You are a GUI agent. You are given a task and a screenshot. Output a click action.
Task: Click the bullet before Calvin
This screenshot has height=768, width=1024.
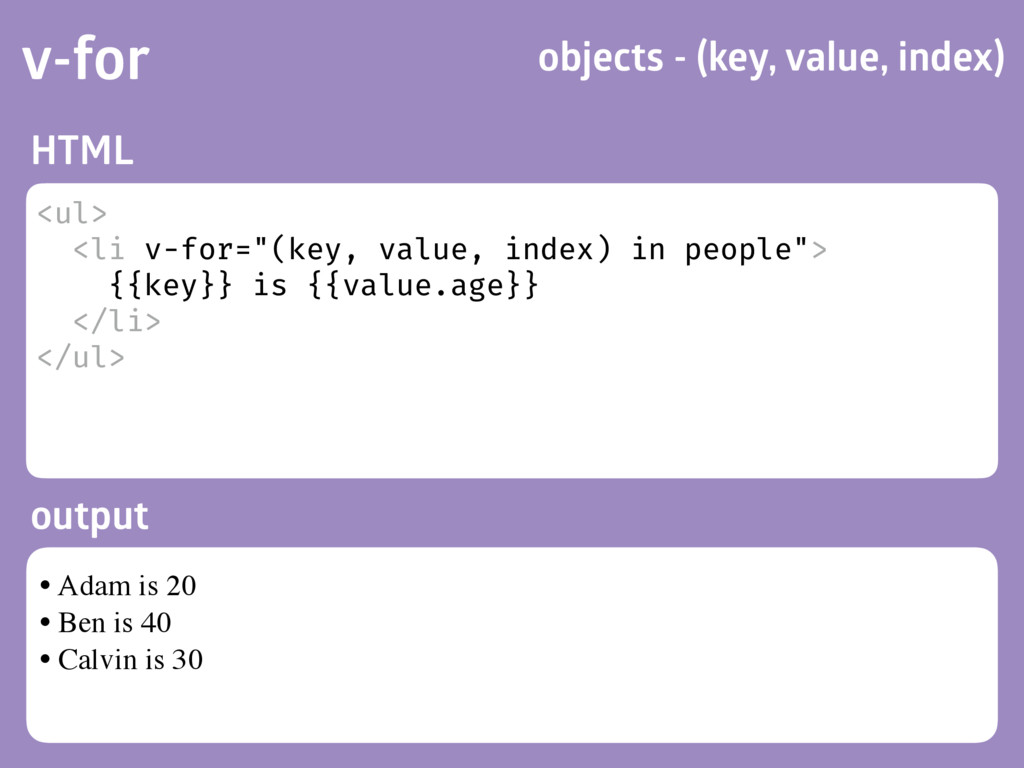(45, 659)
